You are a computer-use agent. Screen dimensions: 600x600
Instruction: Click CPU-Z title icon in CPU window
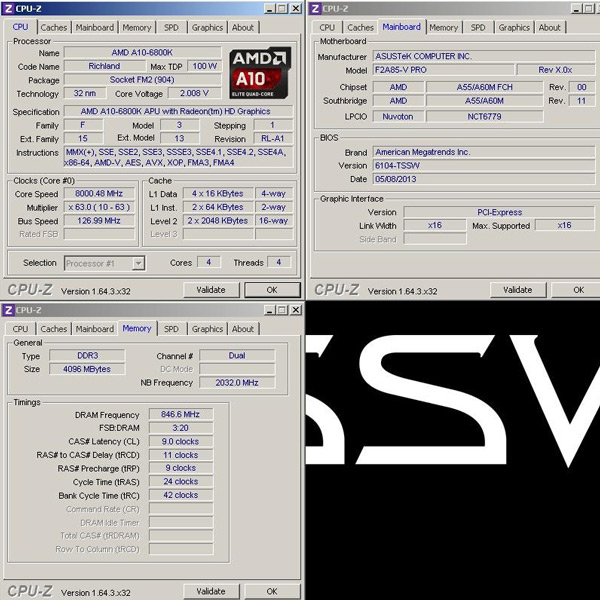coord(8,8)
